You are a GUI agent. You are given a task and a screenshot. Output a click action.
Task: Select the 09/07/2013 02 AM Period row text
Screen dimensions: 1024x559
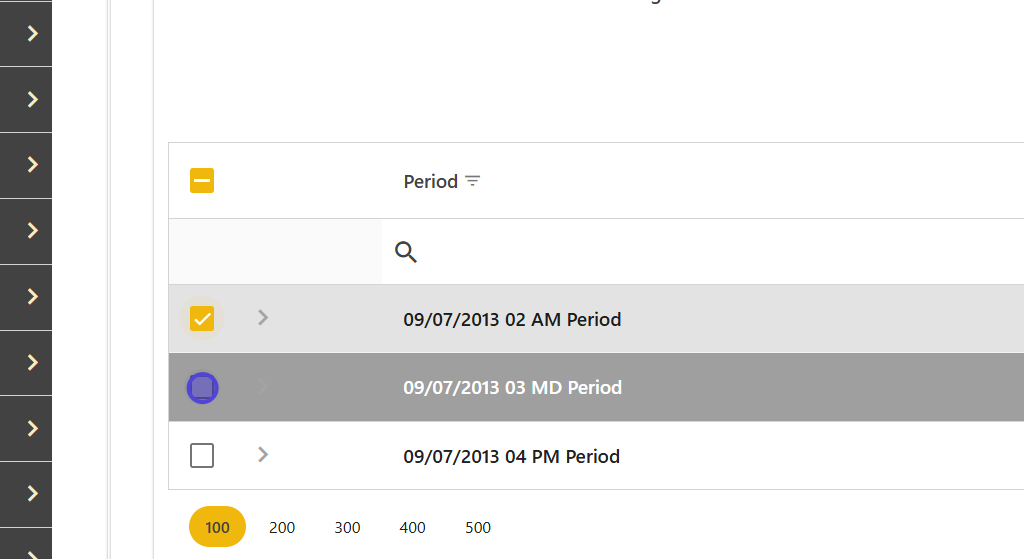pos(512,320)
